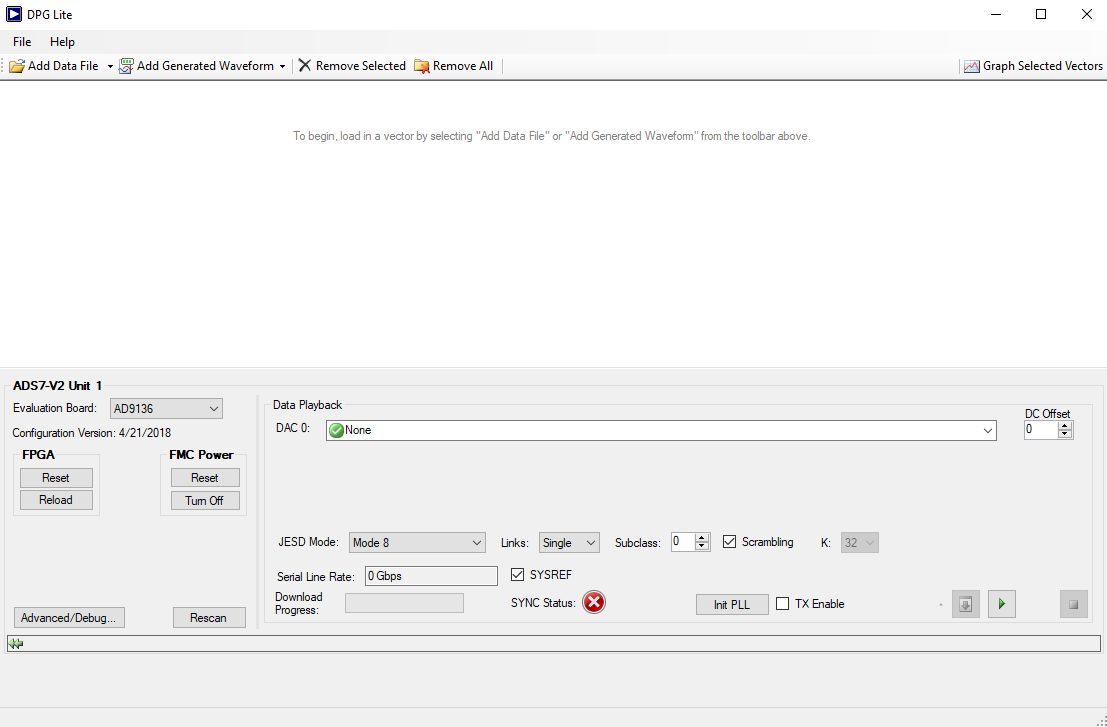Decrease DC Offset with down arrow
Viewport: 1107px width, 727px height.
pos(1065,434)
